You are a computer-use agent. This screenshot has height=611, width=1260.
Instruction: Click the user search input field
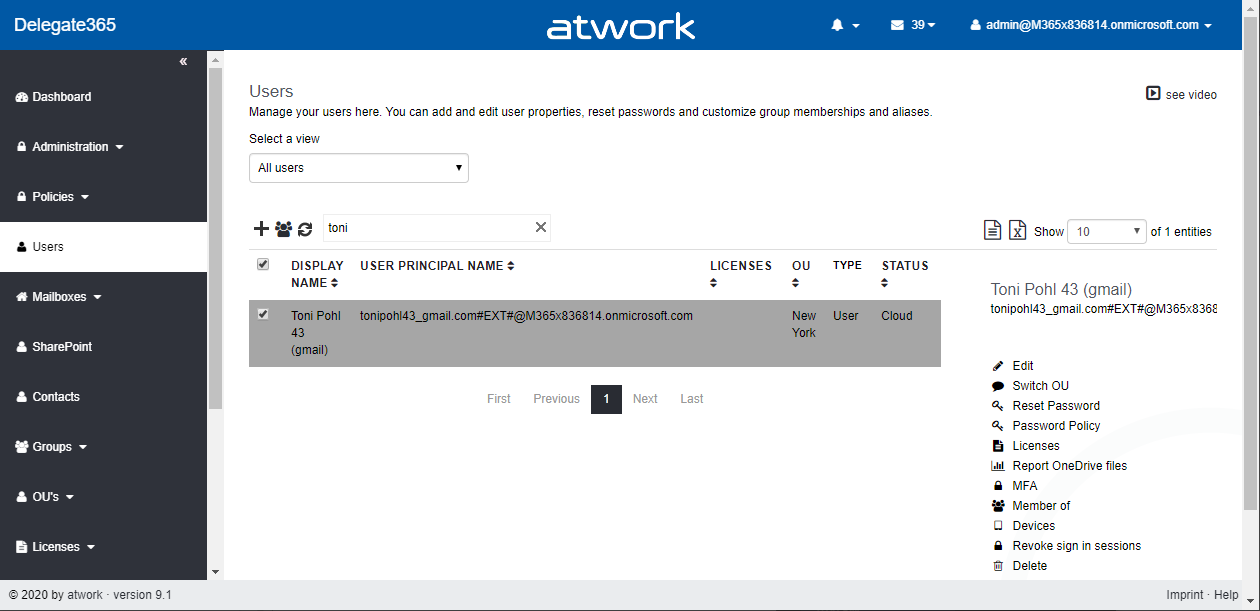pos(428,228)
